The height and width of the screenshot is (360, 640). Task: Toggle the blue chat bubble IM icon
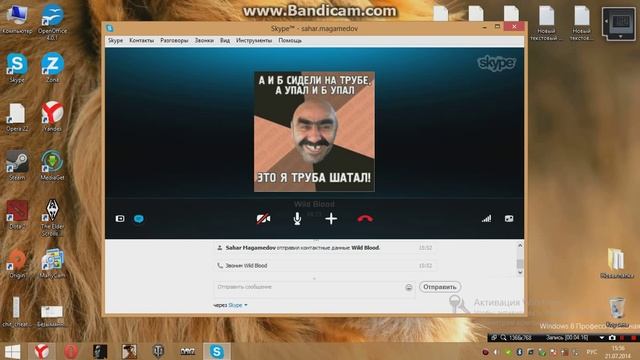click(139, 219)
